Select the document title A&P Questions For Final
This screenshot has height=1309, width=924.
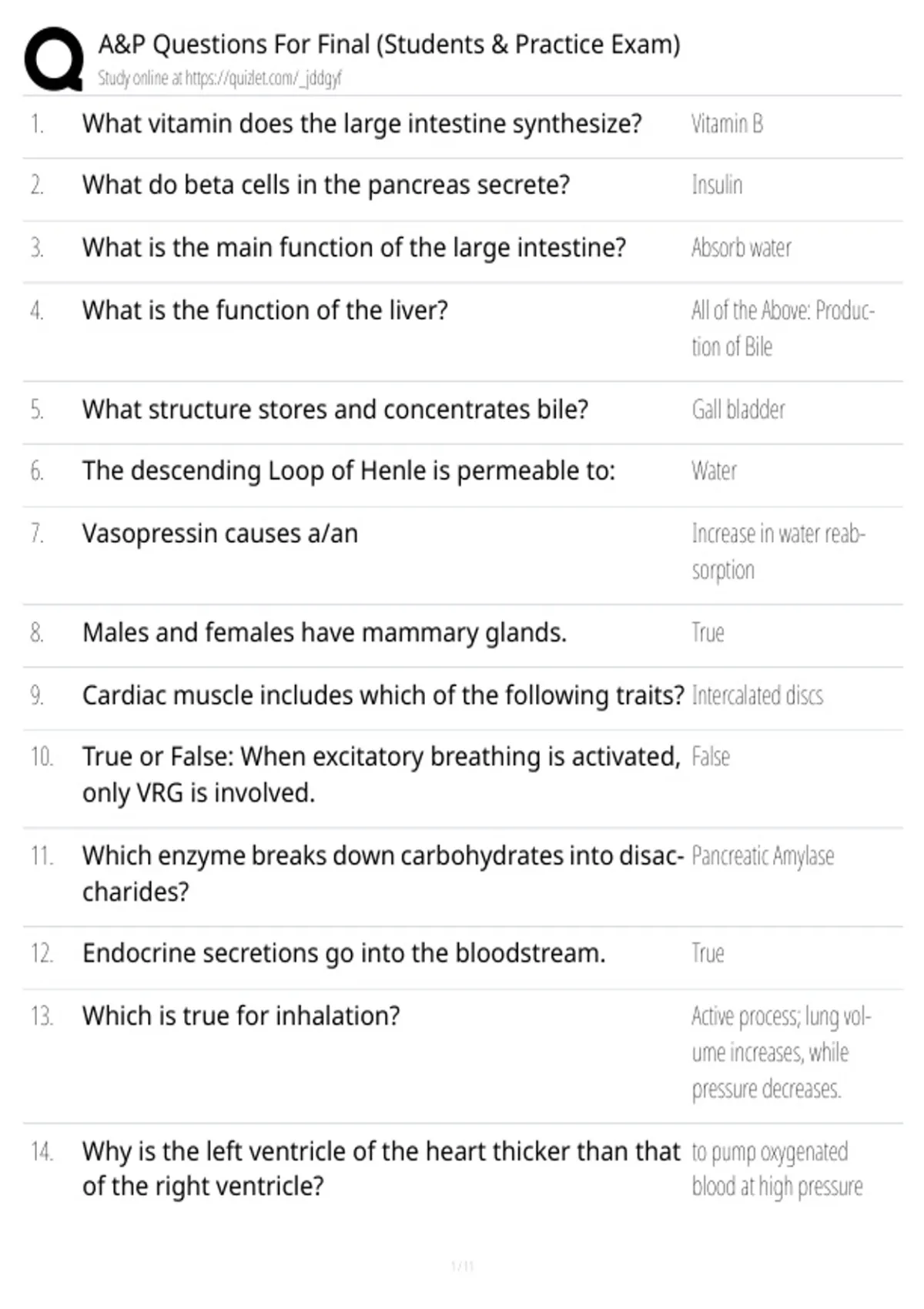[389, 45]
